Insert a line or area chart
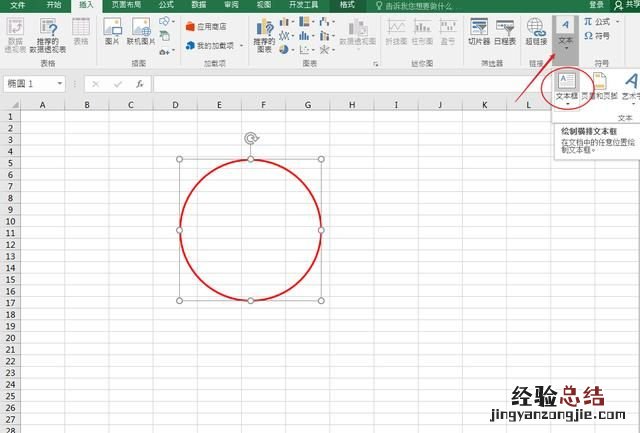The image size is (640, 433). click(x=284, y=36)
